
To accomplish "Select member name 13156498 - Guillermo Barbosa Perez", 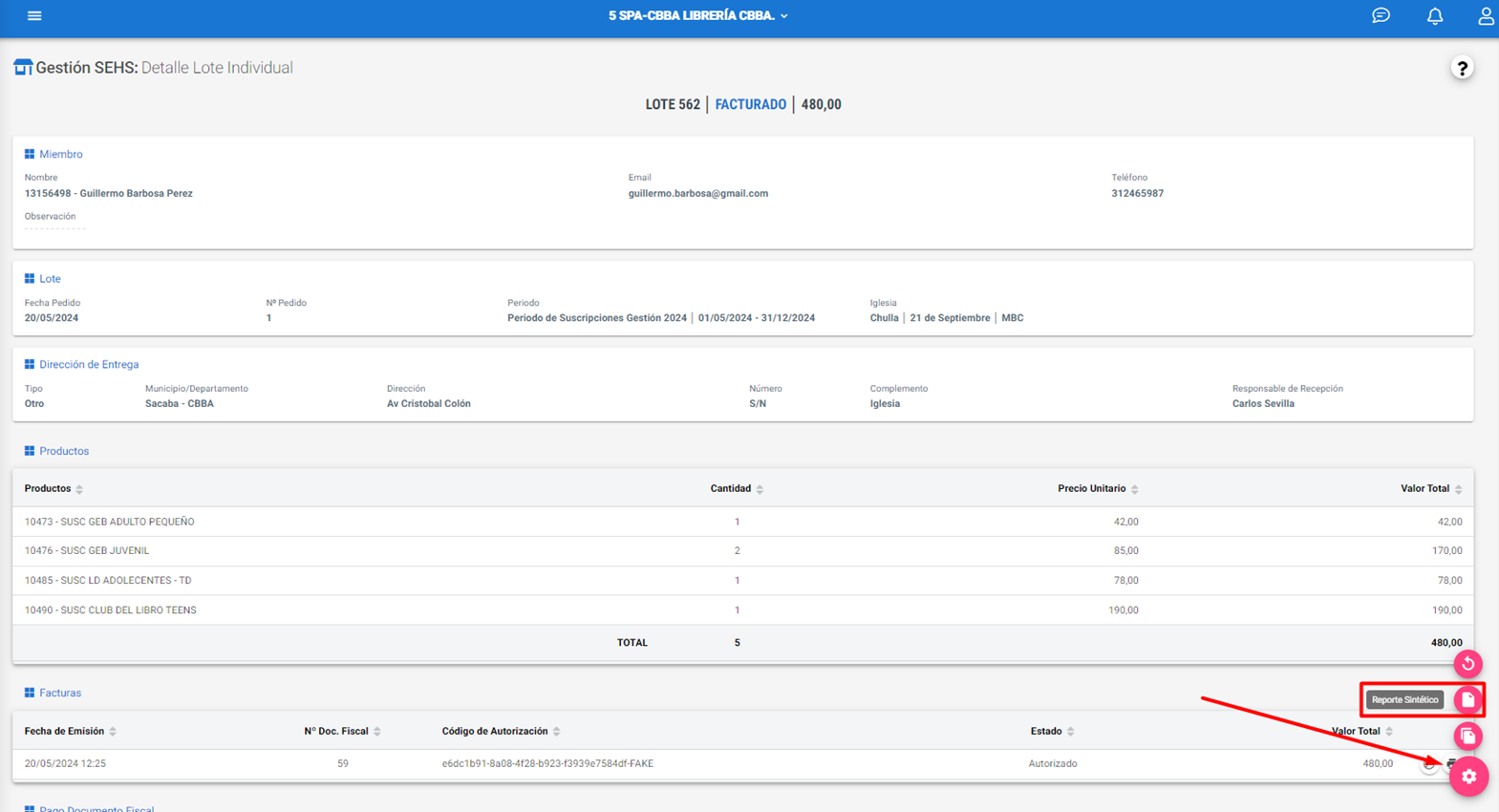I will click(108, 193).
